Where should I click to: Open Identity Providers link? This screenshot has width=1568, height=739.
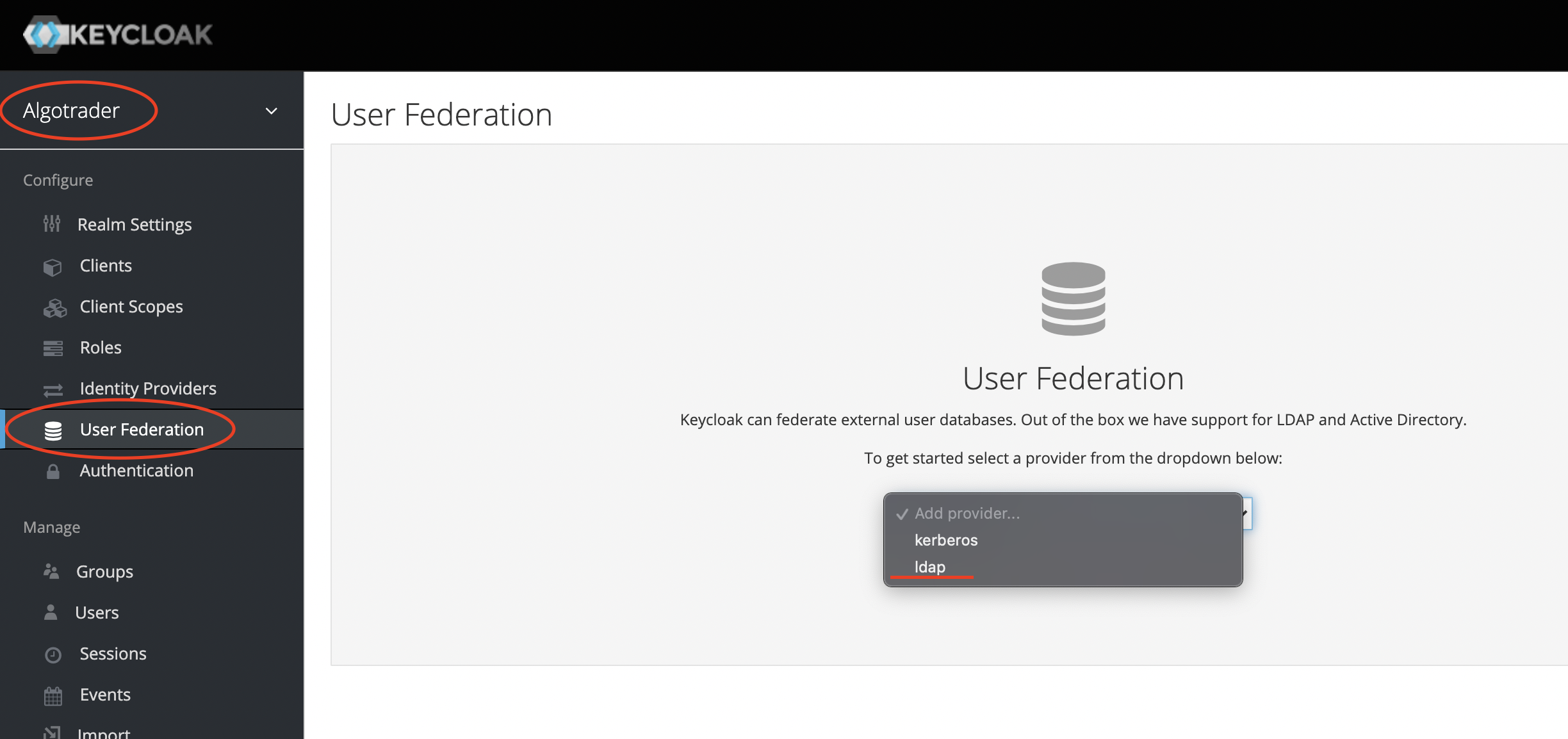[148, 388]
